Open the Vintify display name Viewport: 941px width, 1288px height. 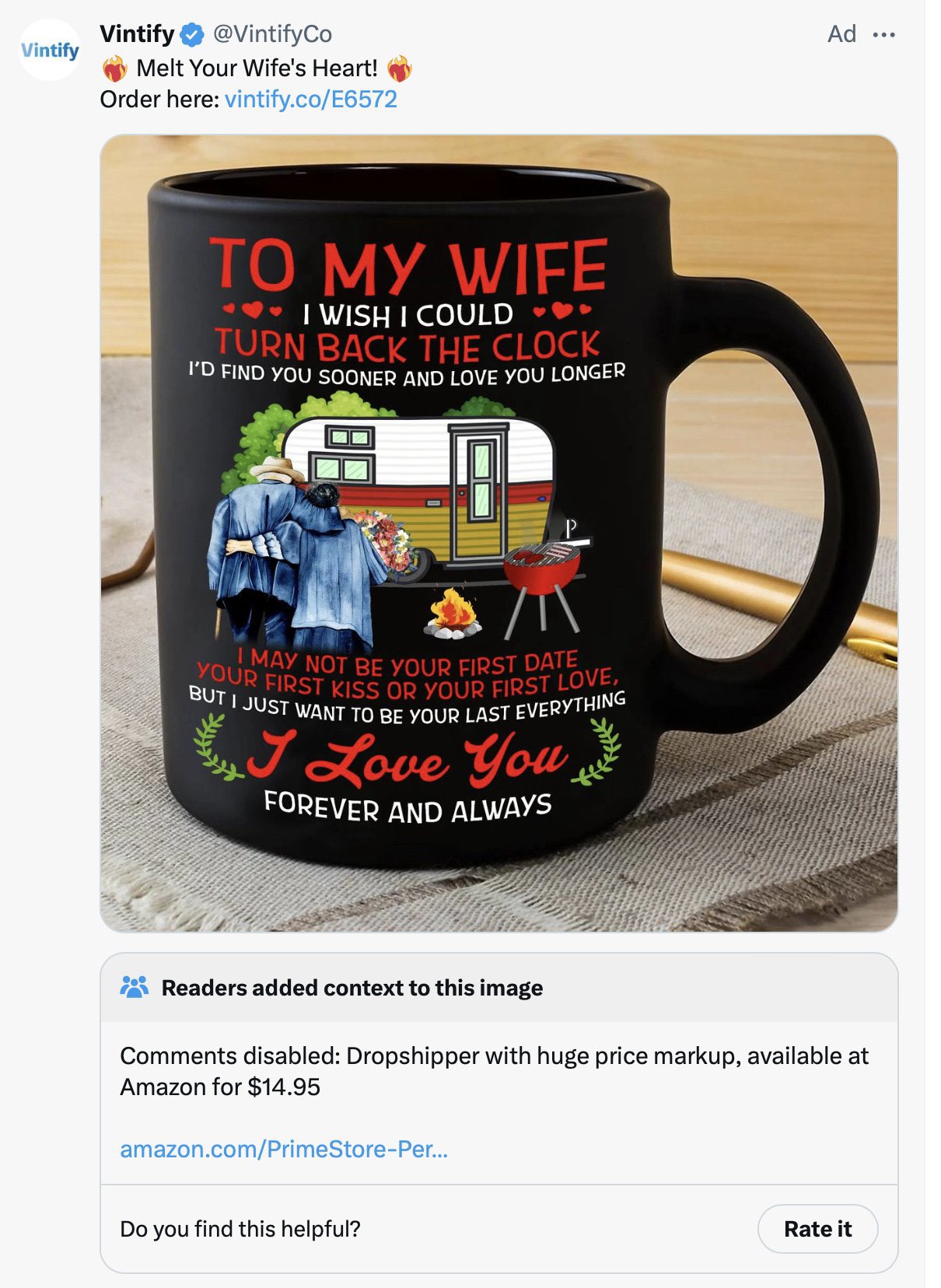(137, 33)
